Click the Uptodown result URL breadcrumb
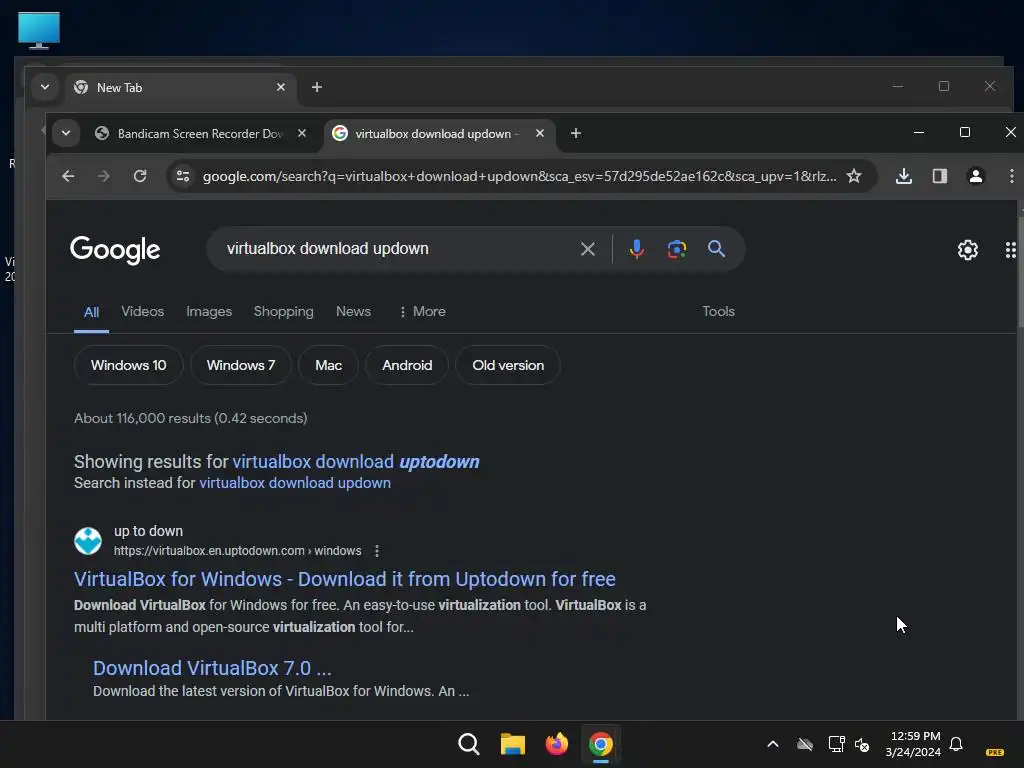The width and height of the screenshot is (1024, 768). 238,551
